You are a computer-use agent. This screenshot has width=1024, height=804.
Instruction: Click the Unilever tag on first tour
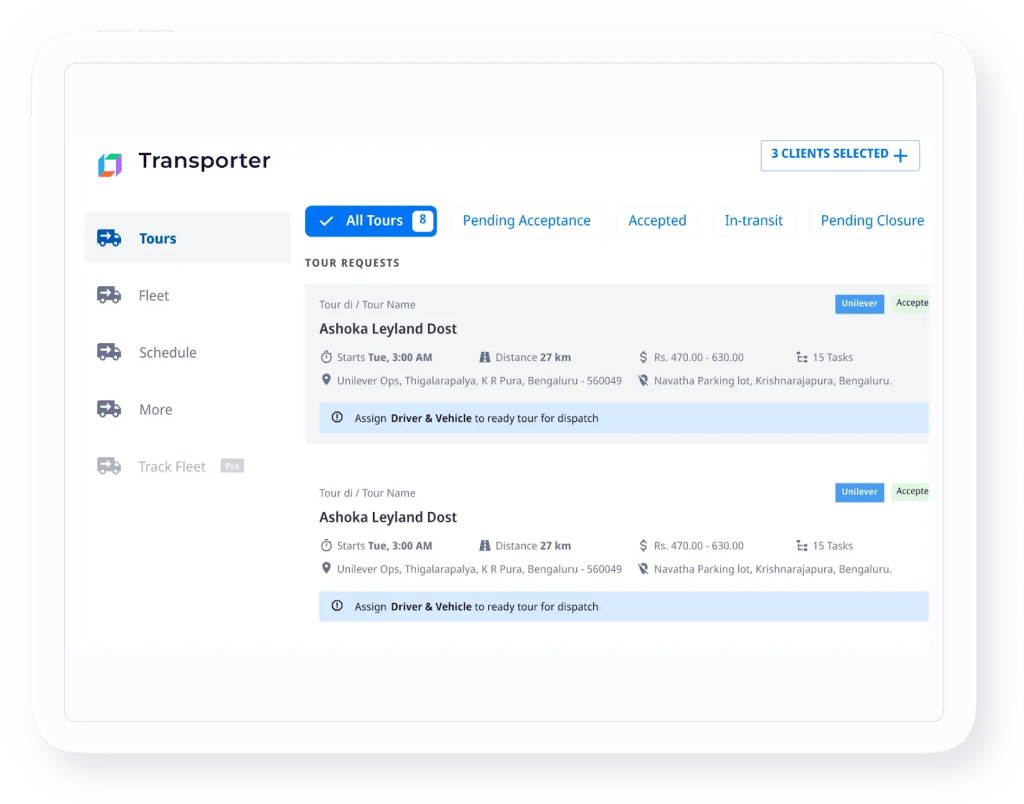click(x=859, y=304)
